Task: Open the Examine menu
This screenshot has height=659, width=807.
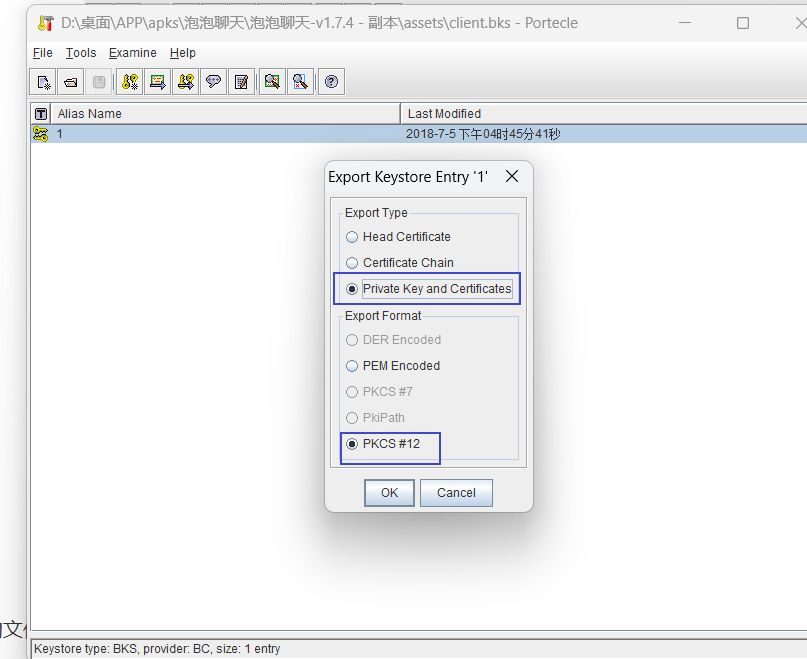Action: click(x=133, y=53)
